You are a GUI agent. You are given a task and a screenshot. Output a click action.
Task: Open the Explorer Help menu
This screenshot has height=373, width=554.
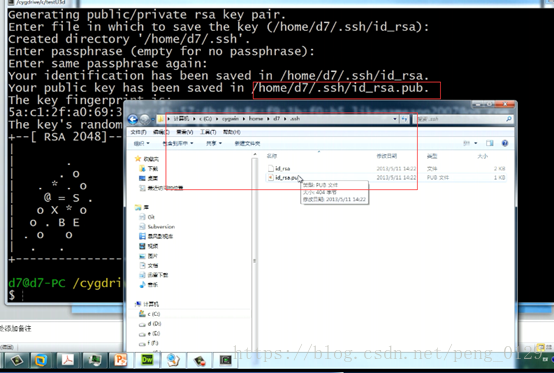pyautogui.click(x=232, y=132)
